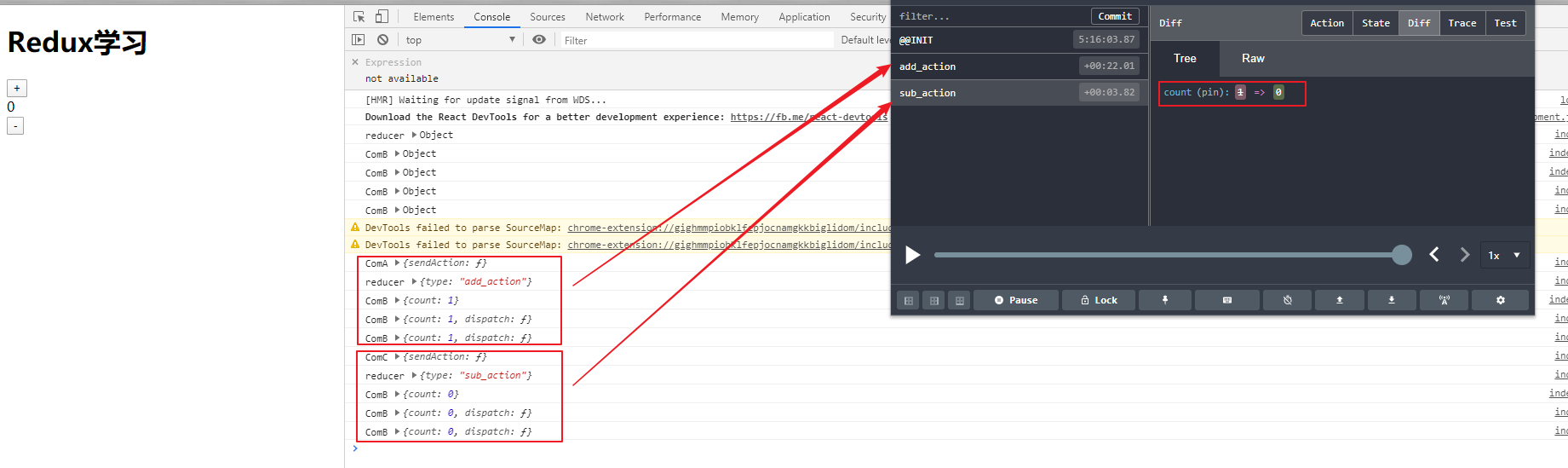
Task: Lock changes in Redux DevTools
Action: [1099, 300]
